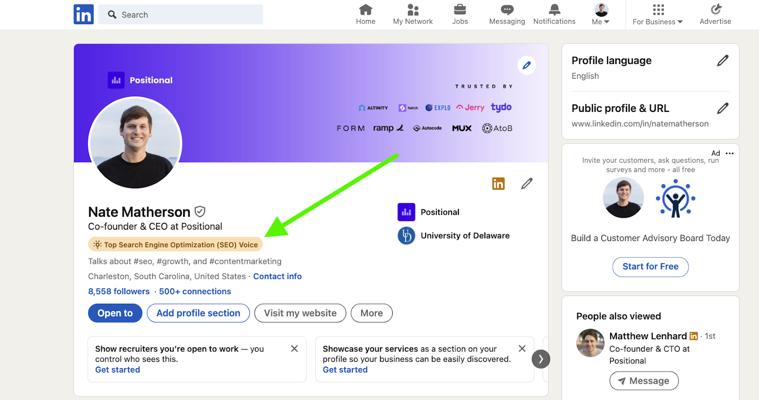759x400 pixels.
Task: Expand the Me account dropdown
Action: [601, 15]
